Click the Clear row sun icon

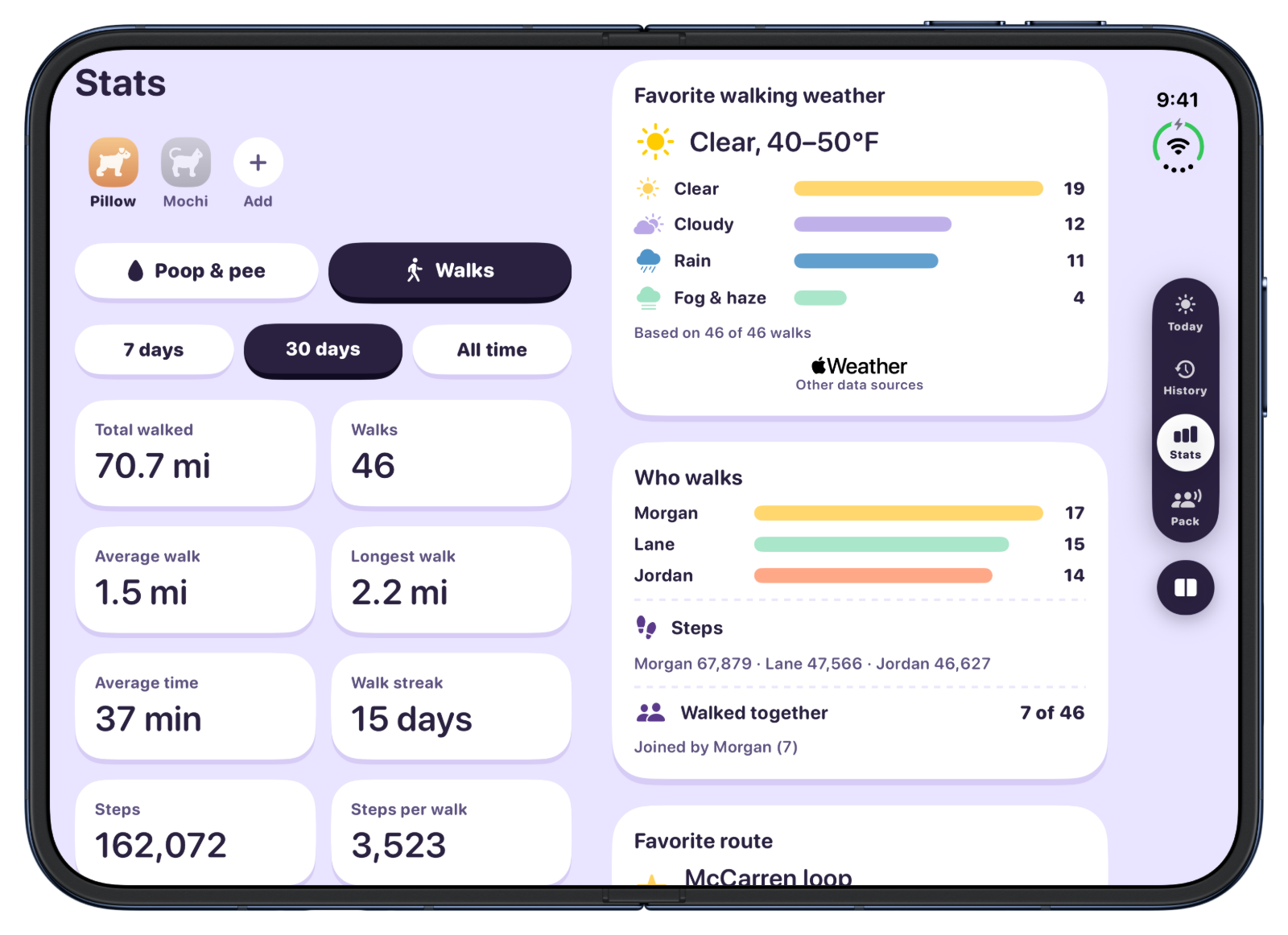click(x=648, y=189)
